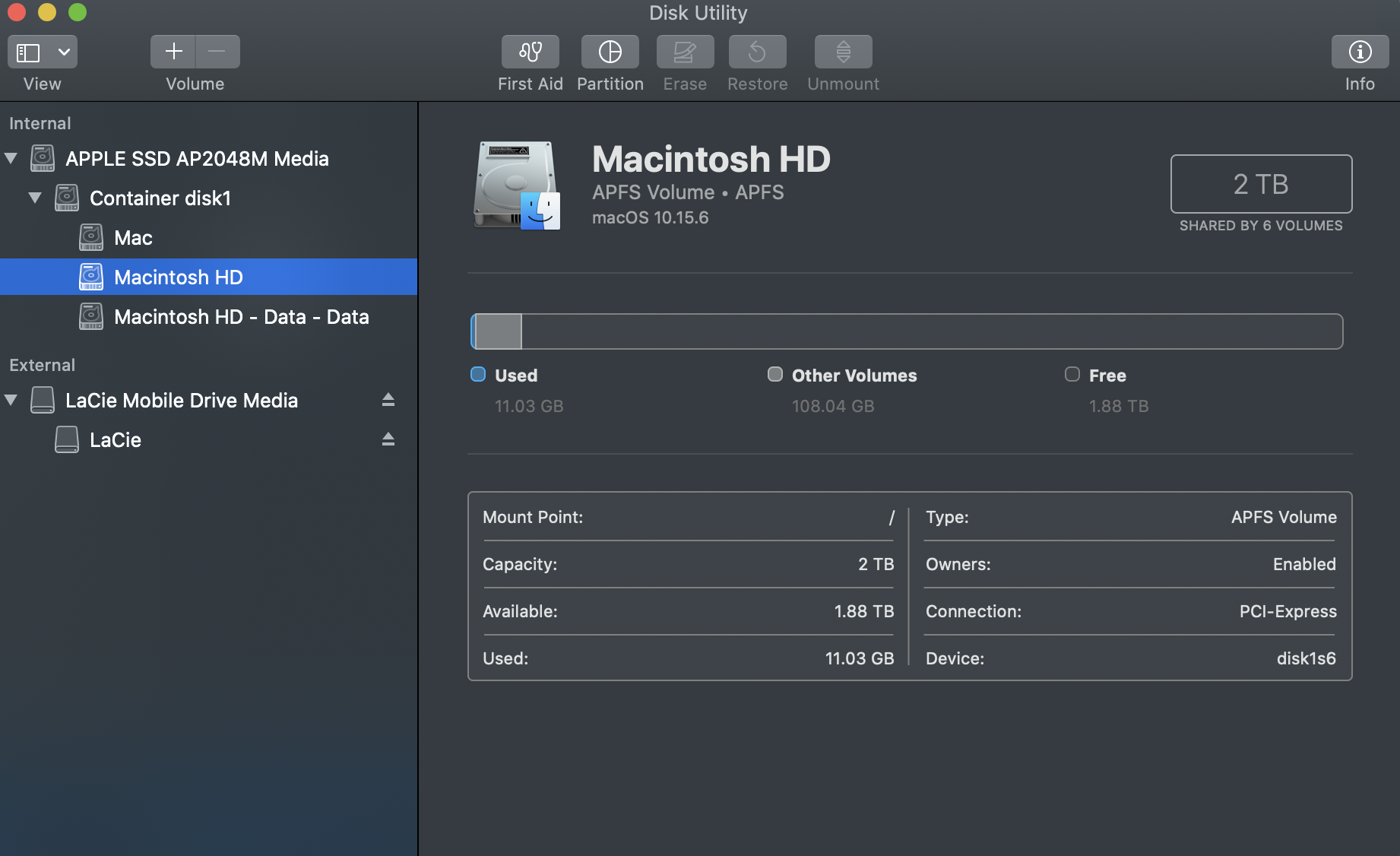Click the LaCie external drive icon
The height and width of the screenshot is (856, 1400).
point(67,439)
